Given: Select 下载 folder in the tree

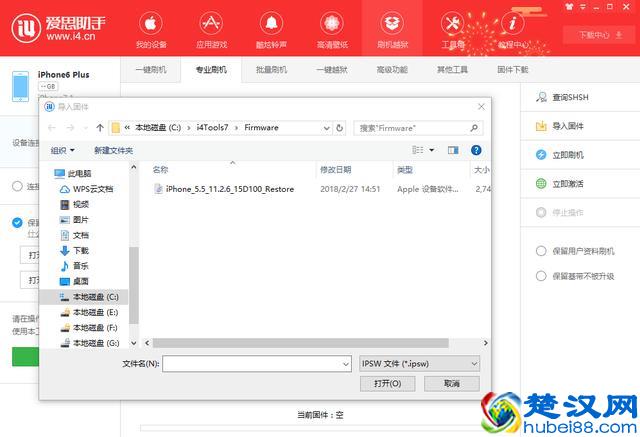Looking at the screenshot, I should [75, 251].
